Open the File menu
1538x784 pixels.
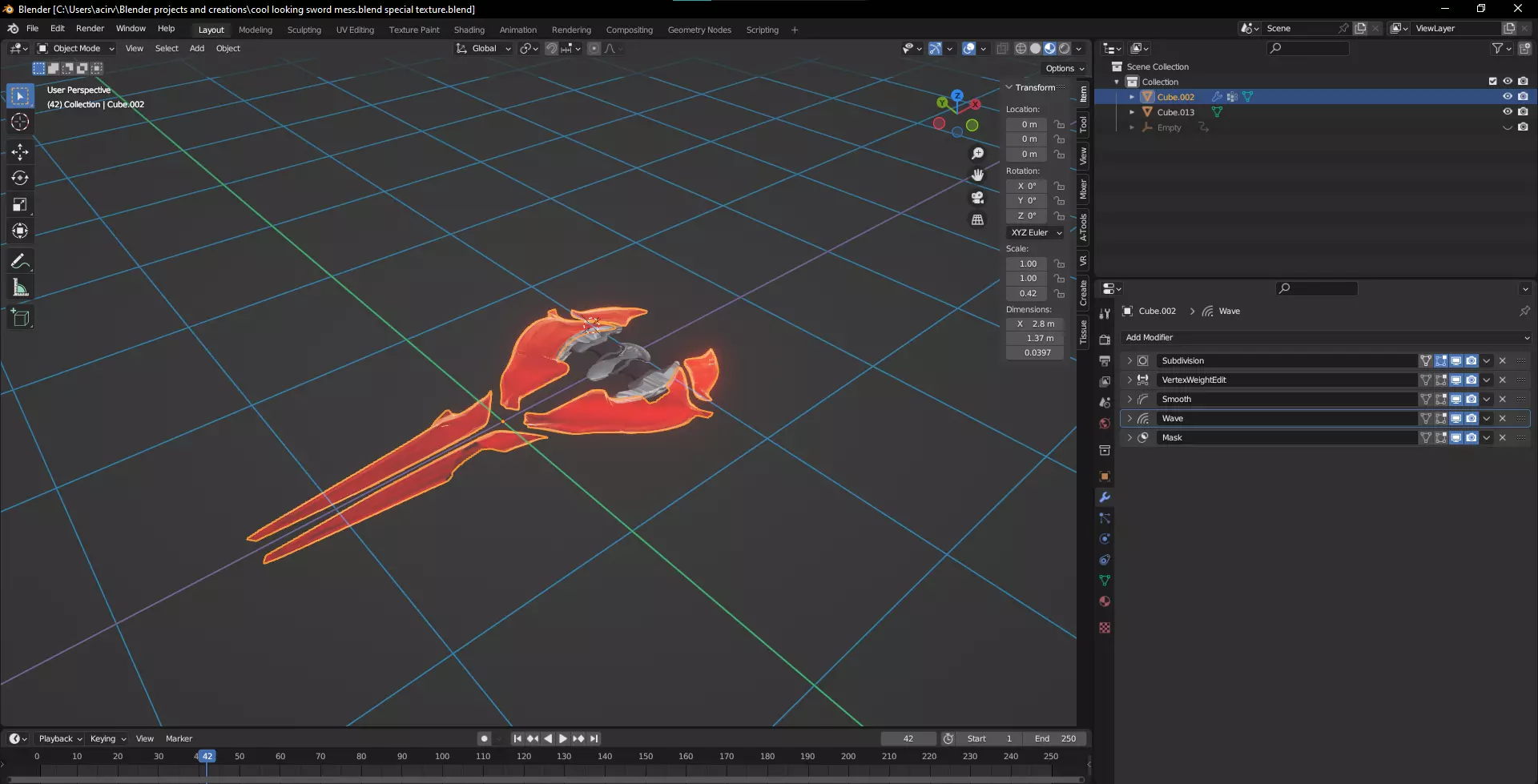pyautogui.click(x=32, y=28)
